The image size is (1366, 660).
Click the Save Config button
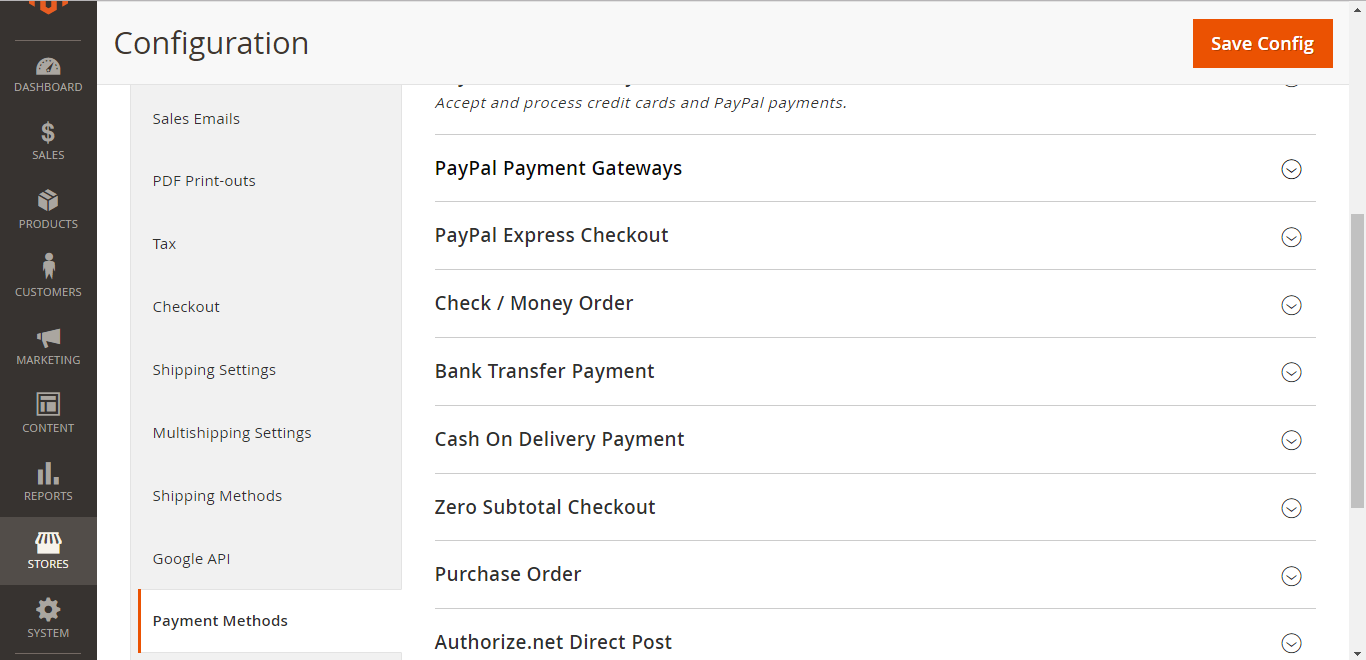(1262, 43)
